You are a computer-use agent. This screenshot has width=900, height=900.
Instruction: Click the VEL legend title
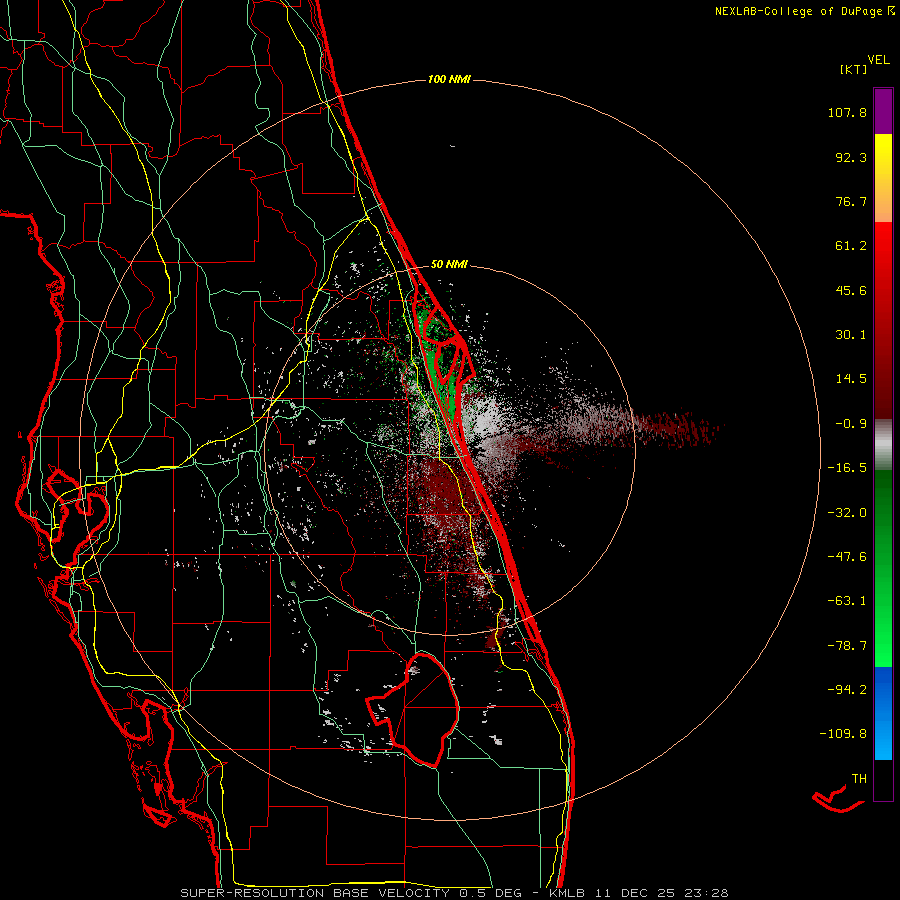point(878,60)
